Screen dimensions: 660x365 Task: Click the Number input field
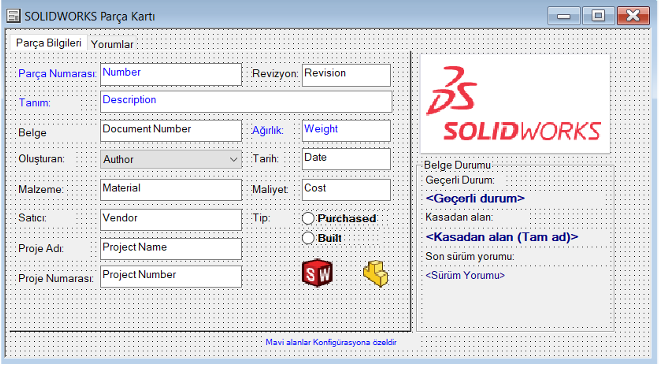point(171,75)
